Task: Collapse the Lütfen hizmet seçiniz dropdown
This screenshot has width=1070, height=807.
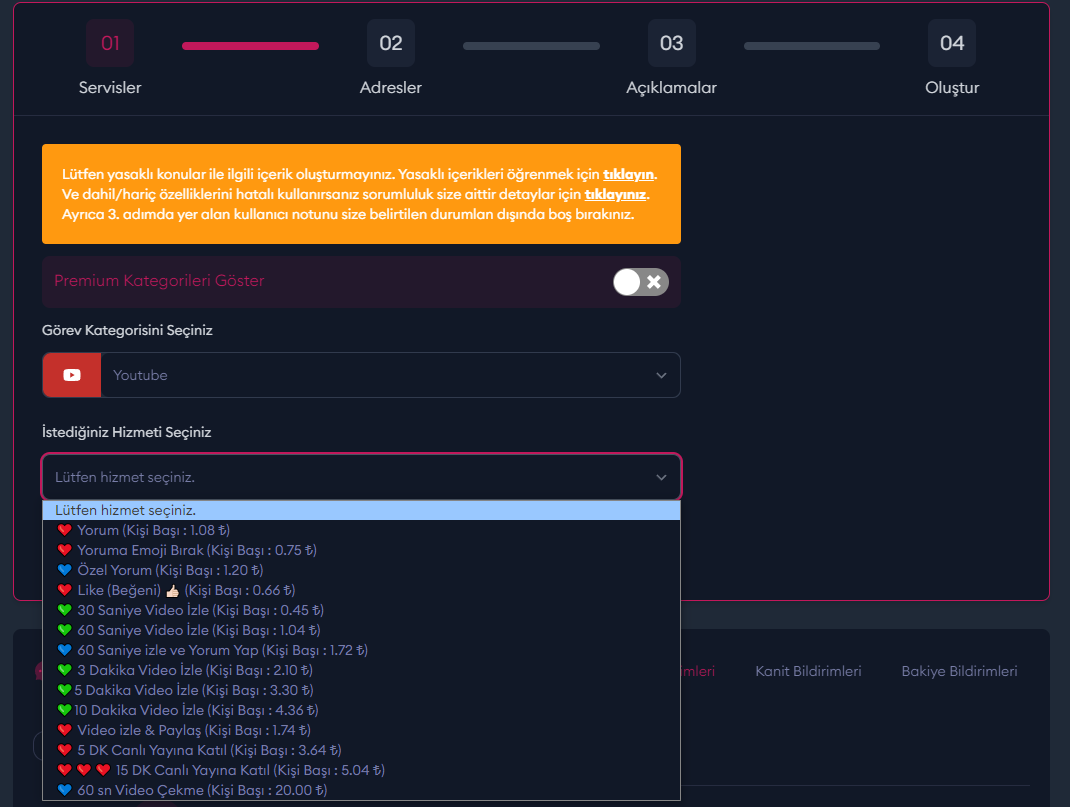Action: pos(361,477)
